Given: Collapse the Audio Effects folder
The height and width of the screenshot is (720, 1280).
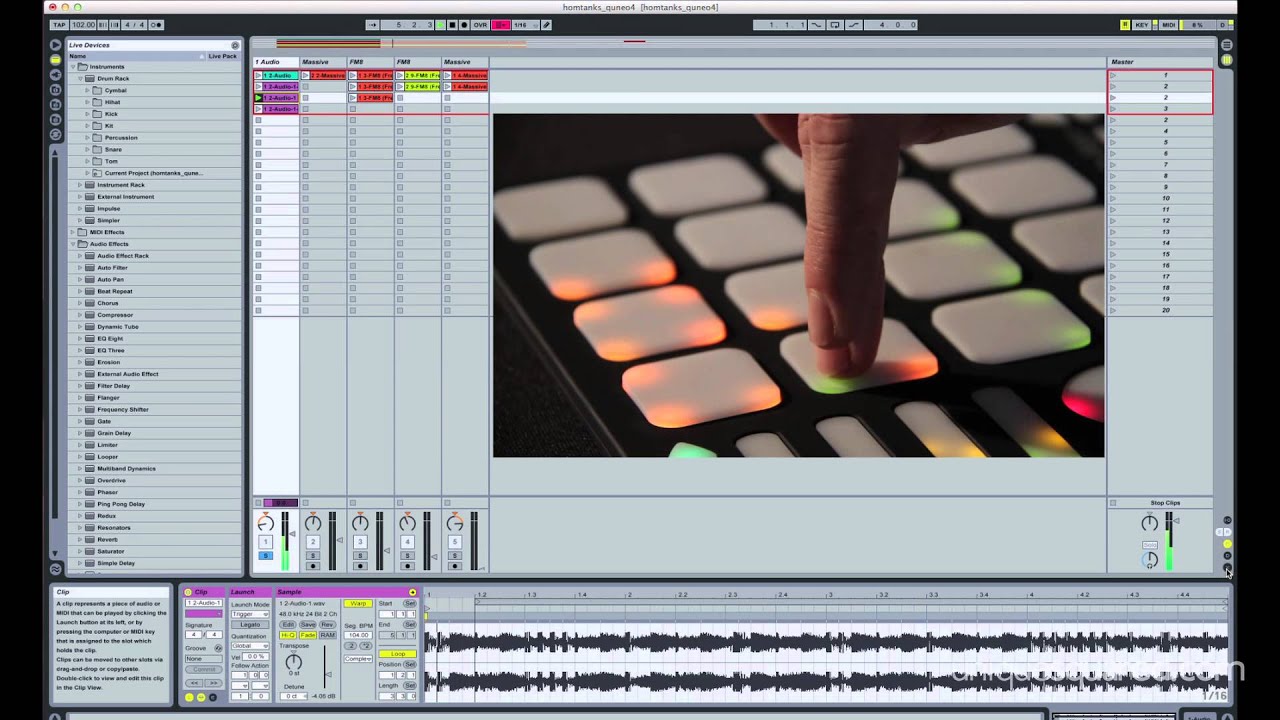Looking at the screenshot, I should pos(74,244).
